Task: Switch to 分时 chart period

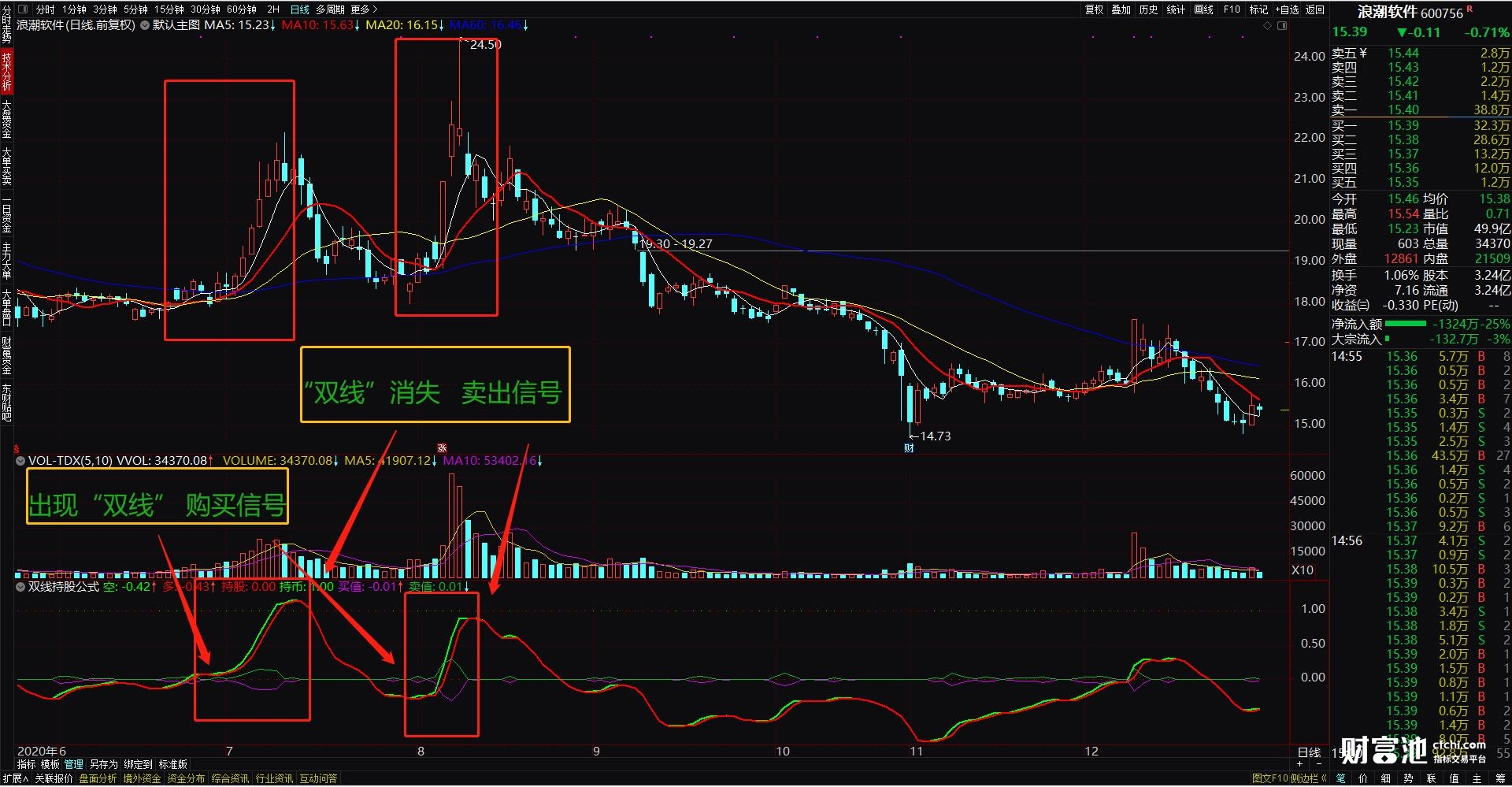Action: (46, 9)
